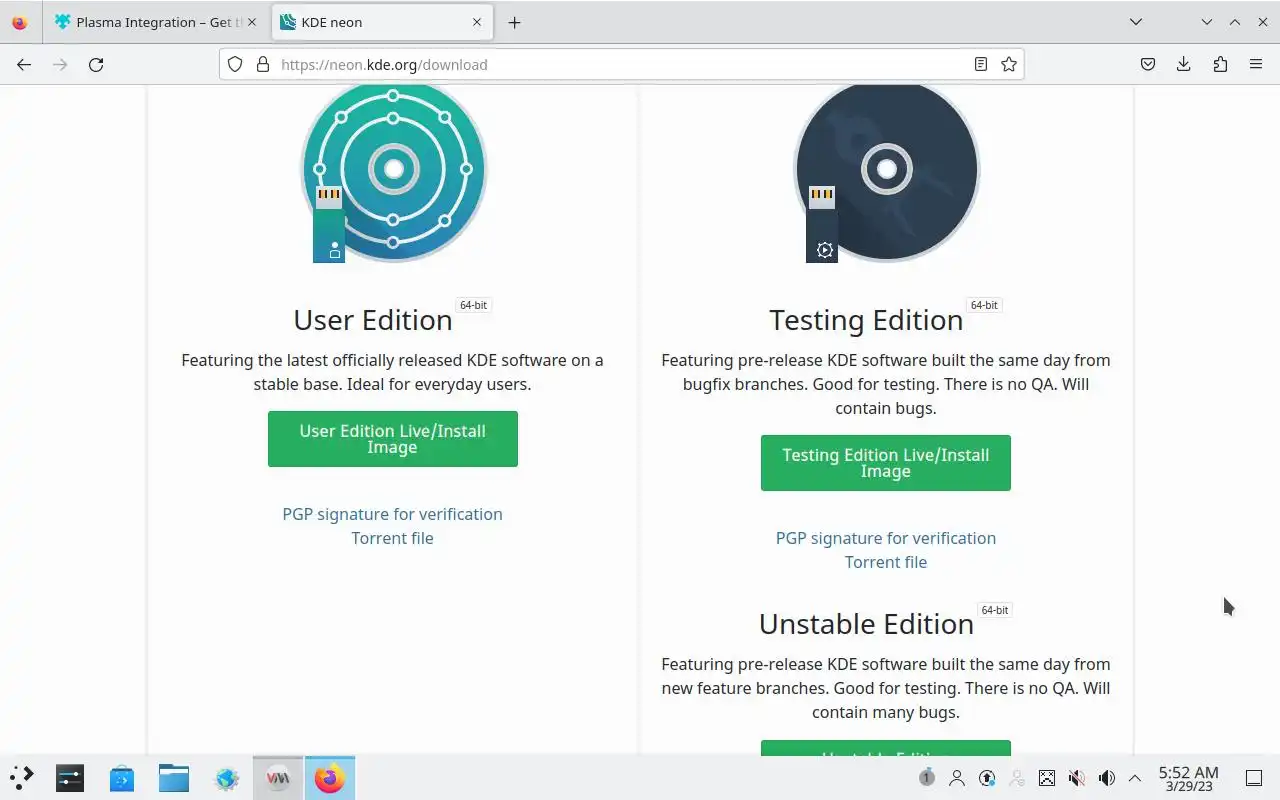Click the 64-bit badge beside User Edition
Screen dimensions: 1280x800
coord(473,305)
